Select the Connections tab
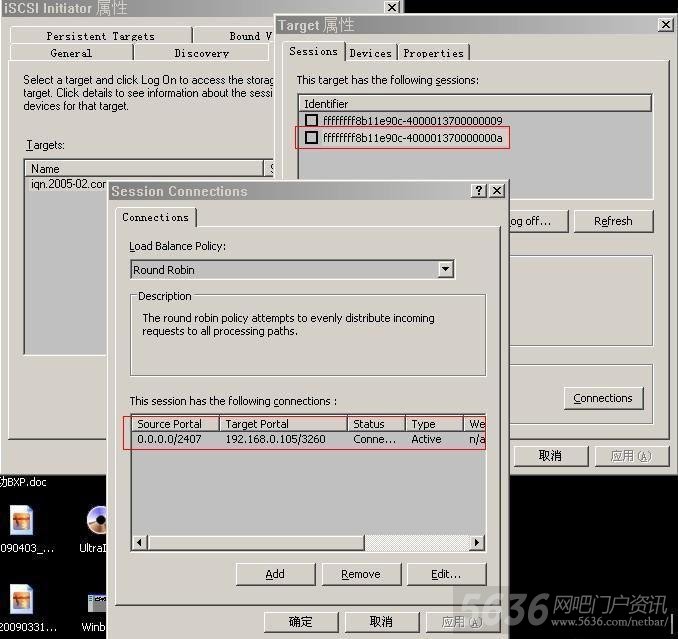Viewport: 678px width, 639px height. tap(155, 217)
